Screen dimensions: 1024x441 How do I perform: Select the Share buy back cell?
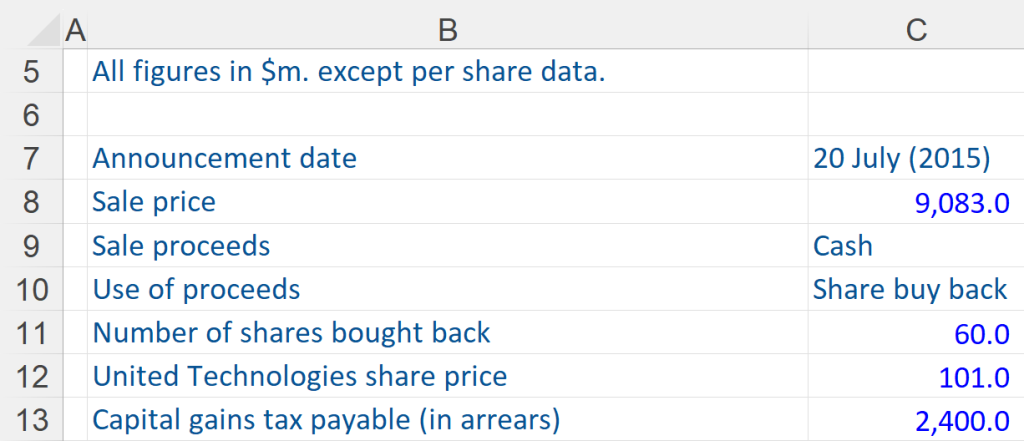(x=910, y=290)
